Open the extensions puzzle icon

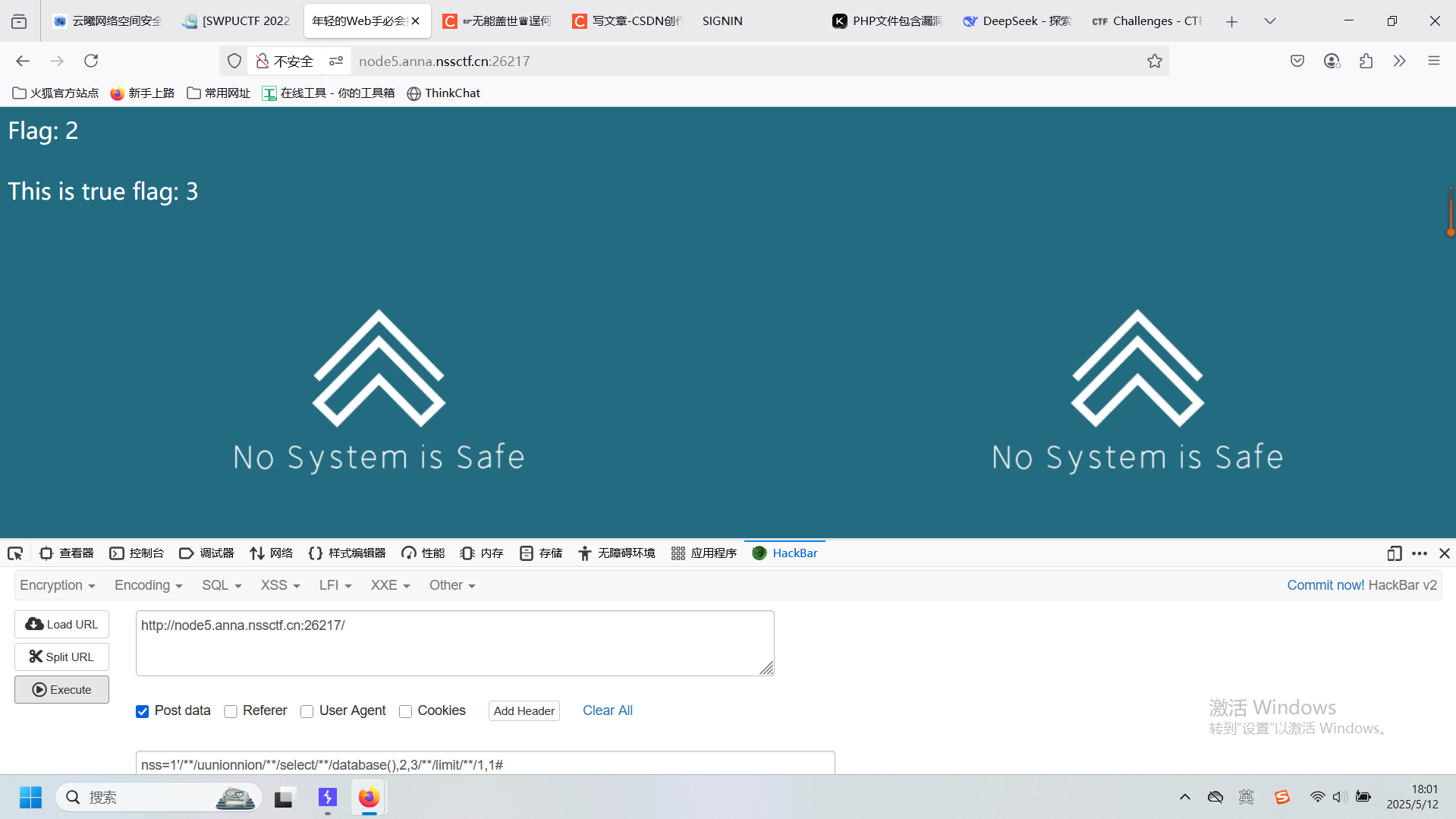(x=1366, y=61)
